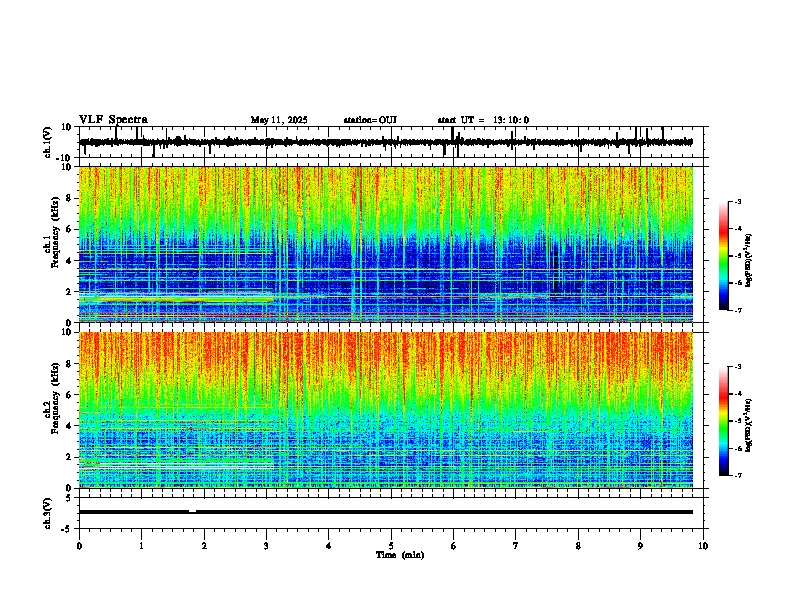Click time axis tick label "3"

pyautogui.click(x=266, y=546)
